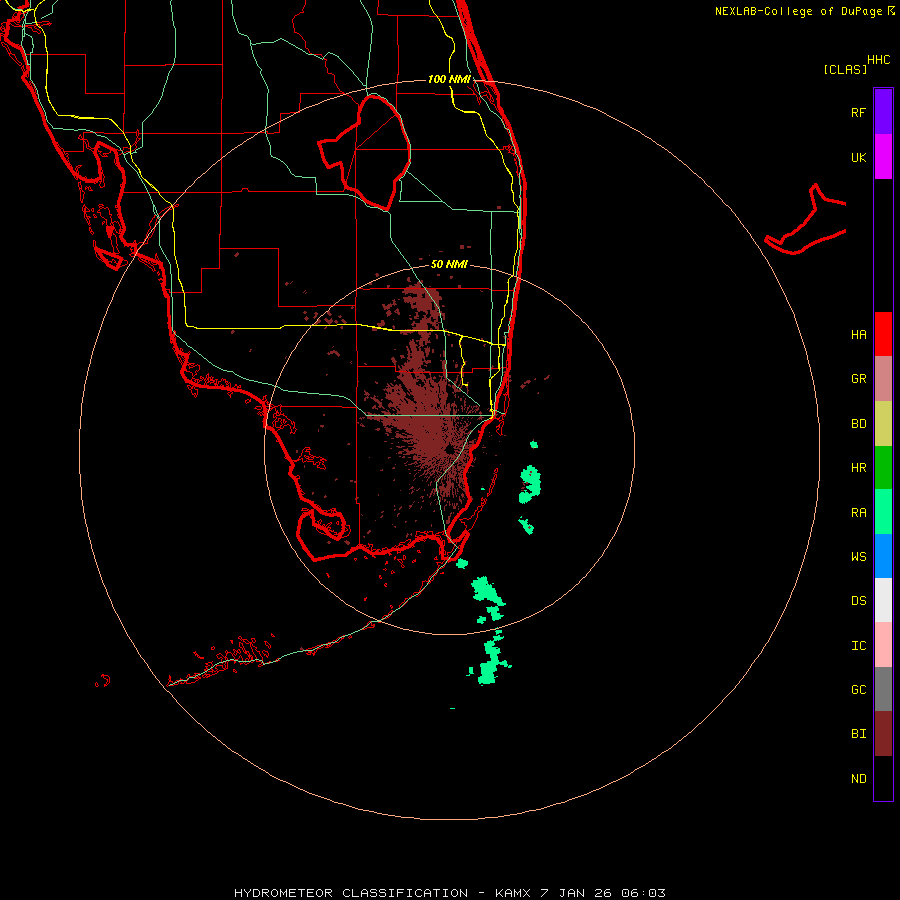Select the GC gray legend swatch
Screen dimensions: 900x900
(x=883, y=689)
